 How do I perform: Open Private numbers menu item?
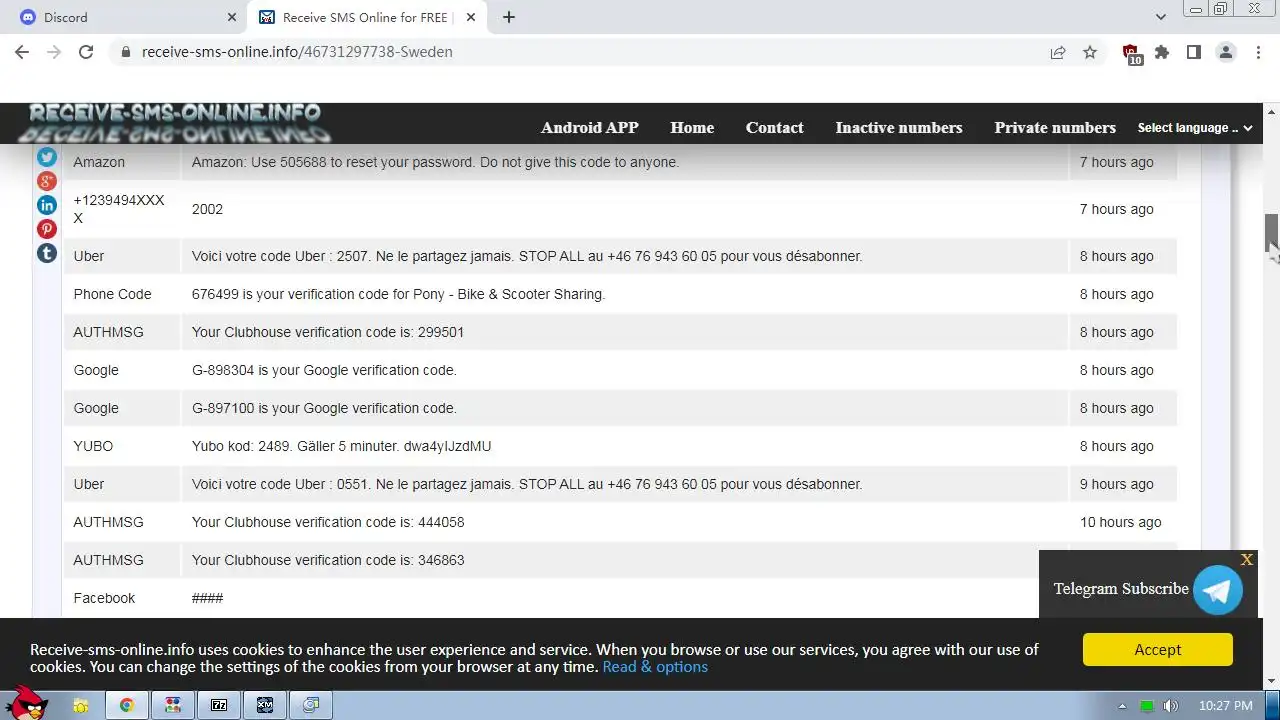[1055, 128]
